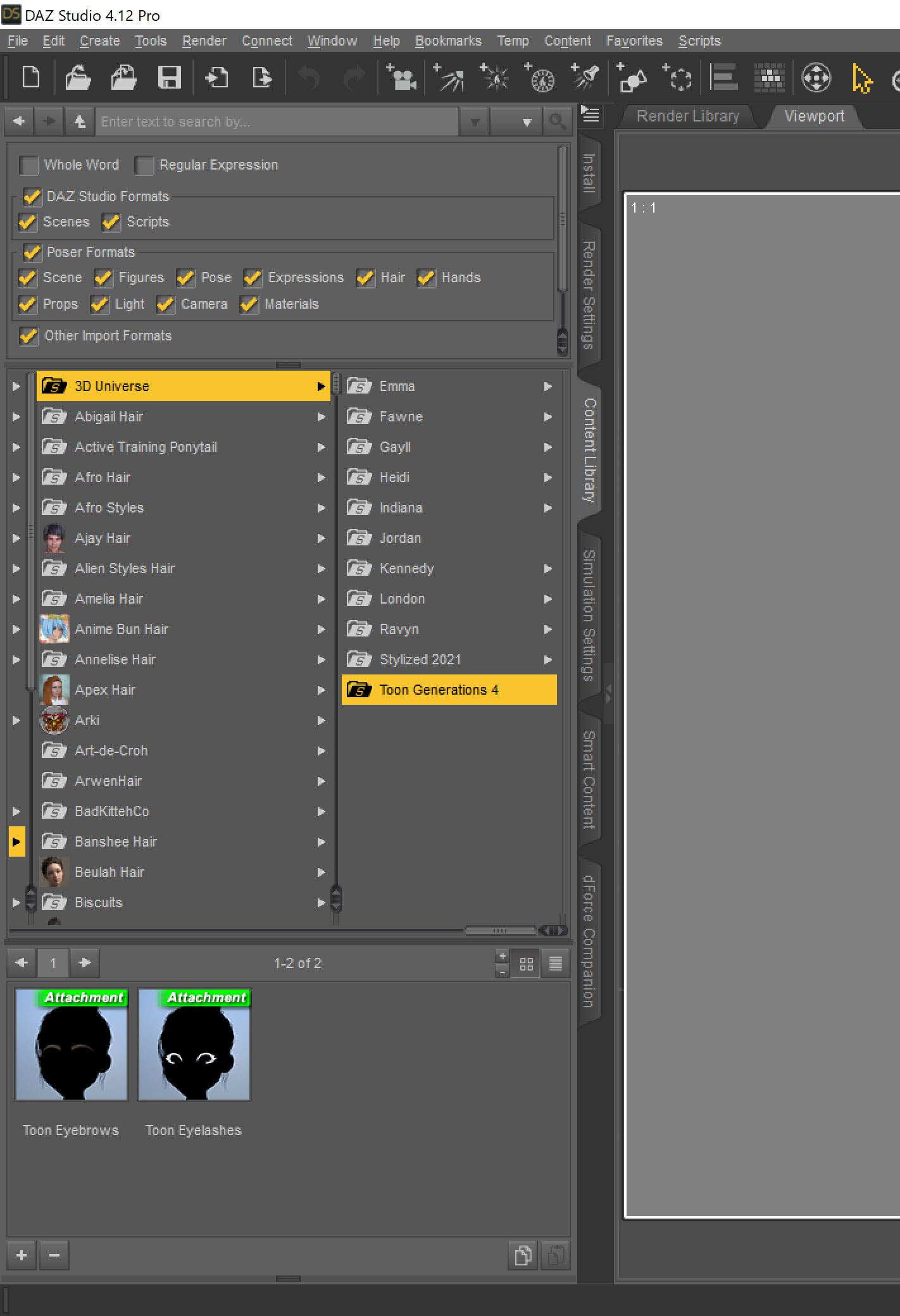Save the scene with the floppy icon
This screenshot has height=1316, width=900.
[169, 78]
